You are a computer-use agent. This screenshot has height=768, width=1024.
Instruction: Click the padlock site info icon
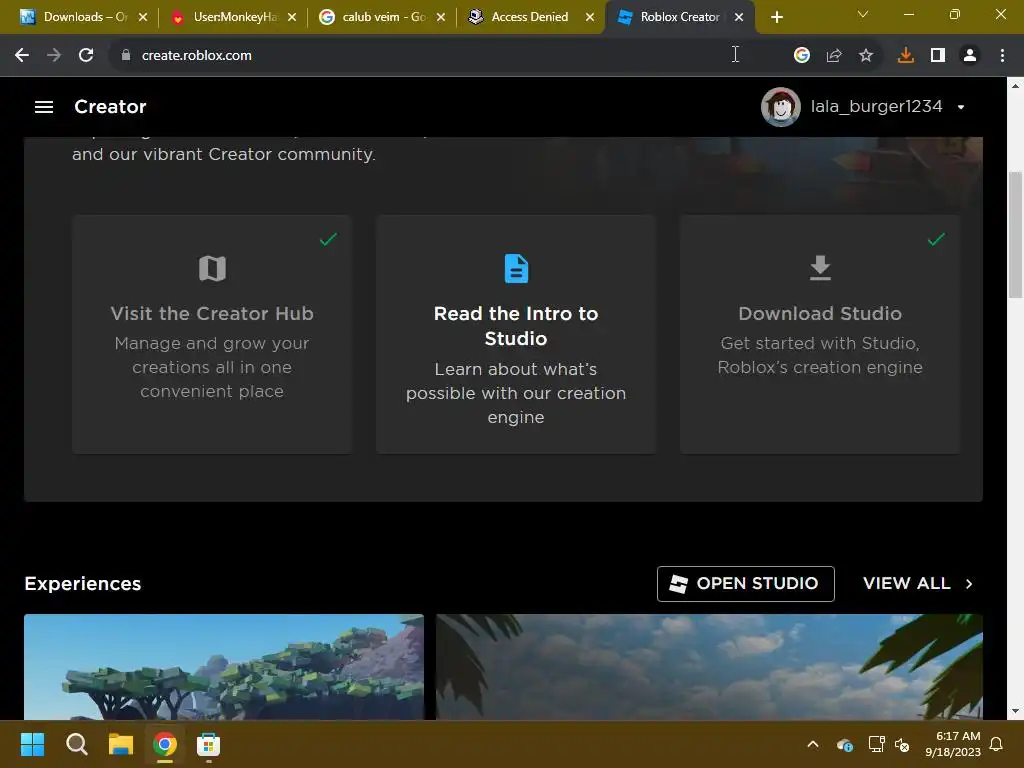(126, 56)
